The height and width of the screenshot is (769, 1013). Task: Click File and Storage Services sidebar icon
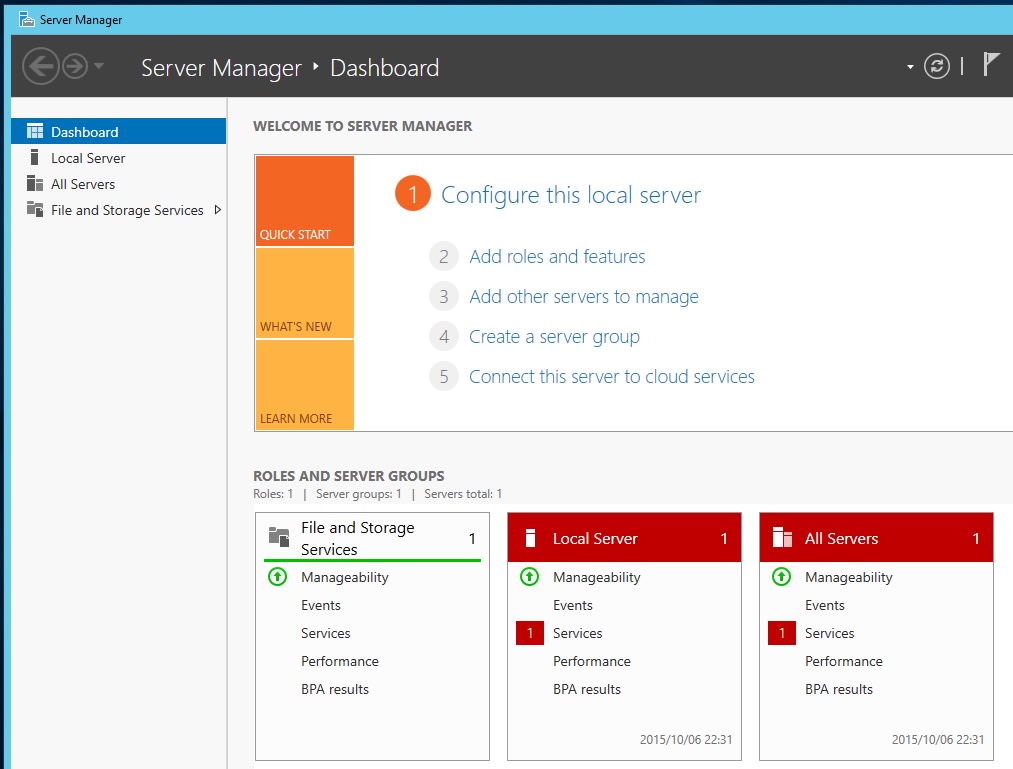[x=35, y=209]
